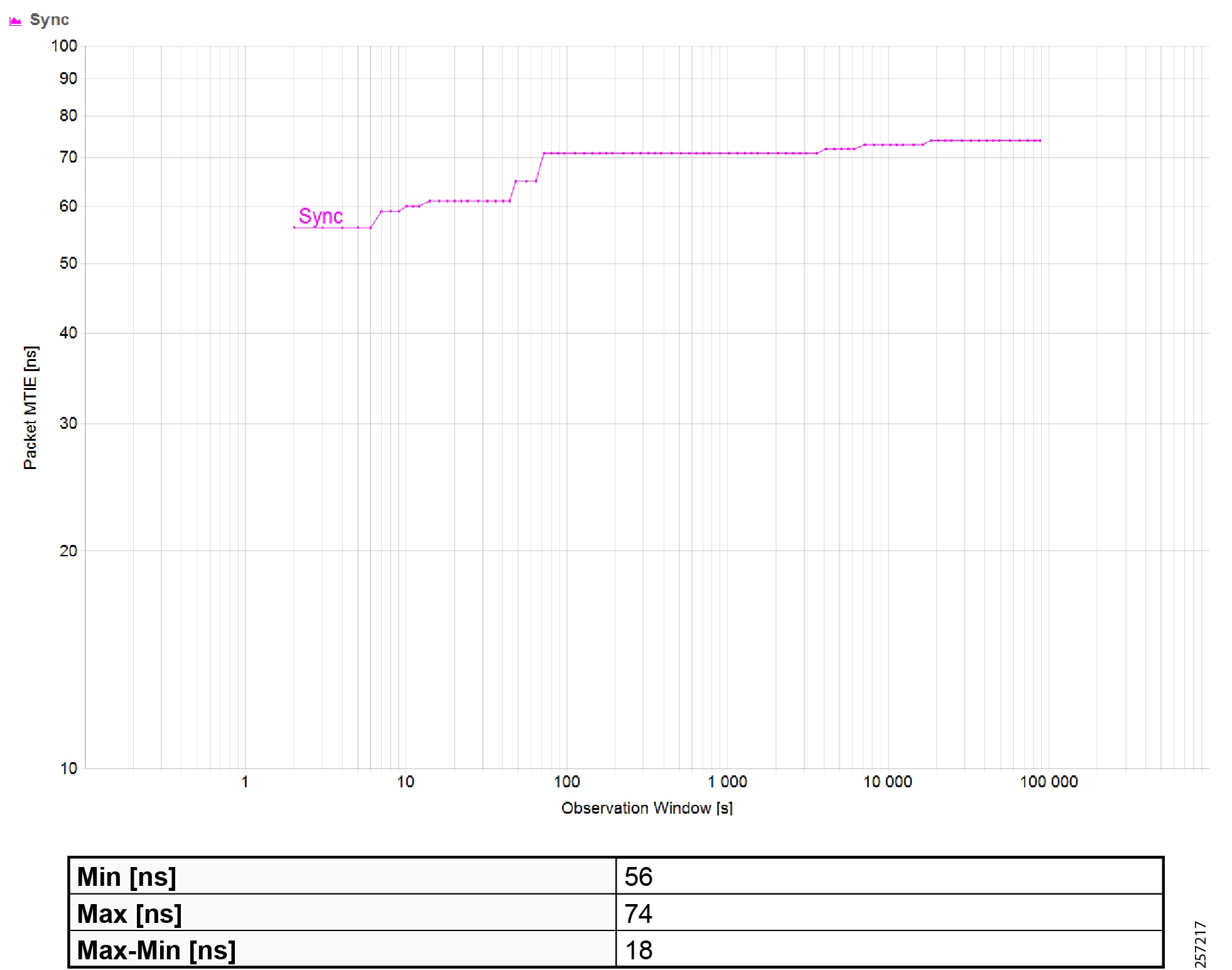Click the 100 000 x-axis tick label

(1049, 782)
